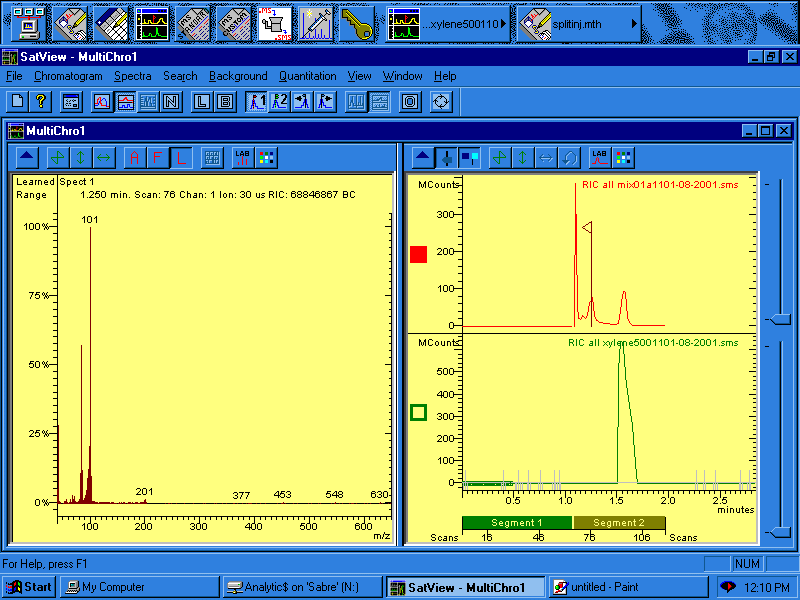Click the undo rotate arrow in chromatogram toolbar
This screenshot has width=800, height=600.
coord(569,158)
